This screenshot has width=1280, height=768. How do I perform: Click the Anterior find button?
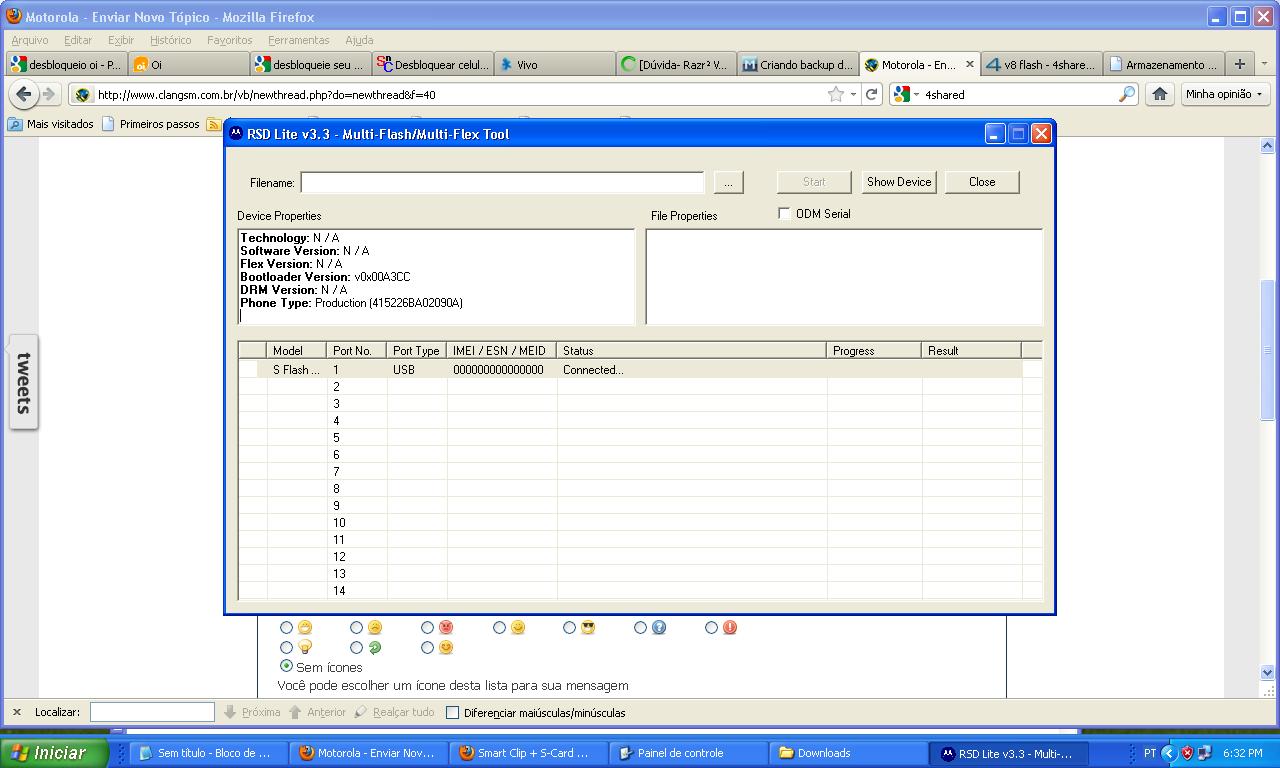(317, 712)
